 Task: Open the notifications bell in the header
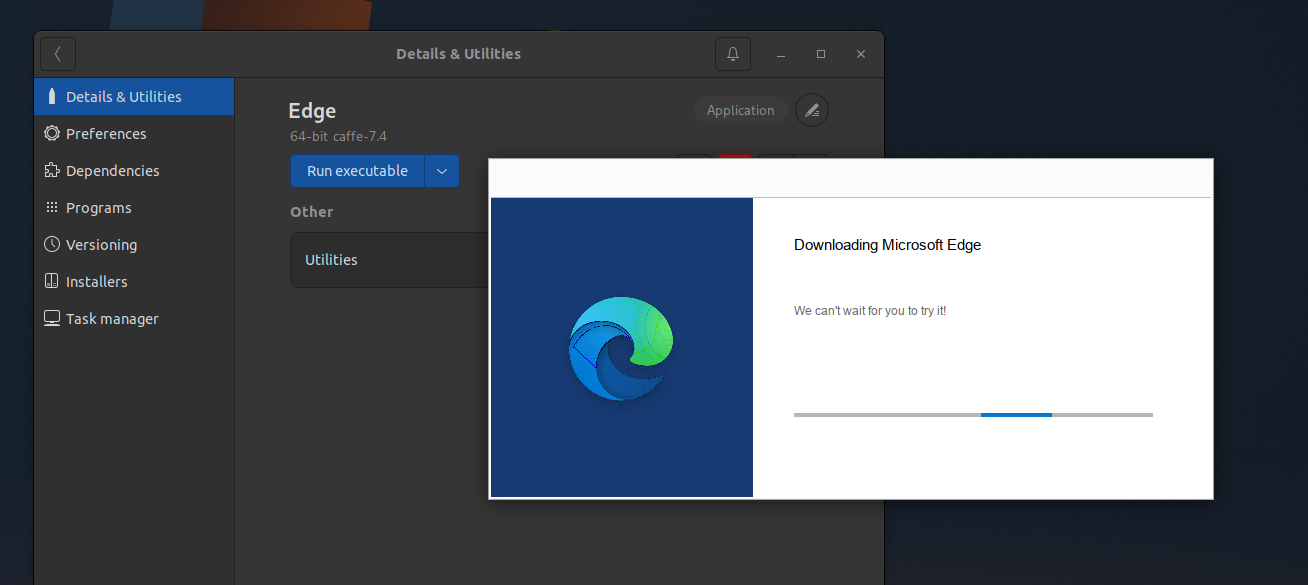(x=733, y=54)
